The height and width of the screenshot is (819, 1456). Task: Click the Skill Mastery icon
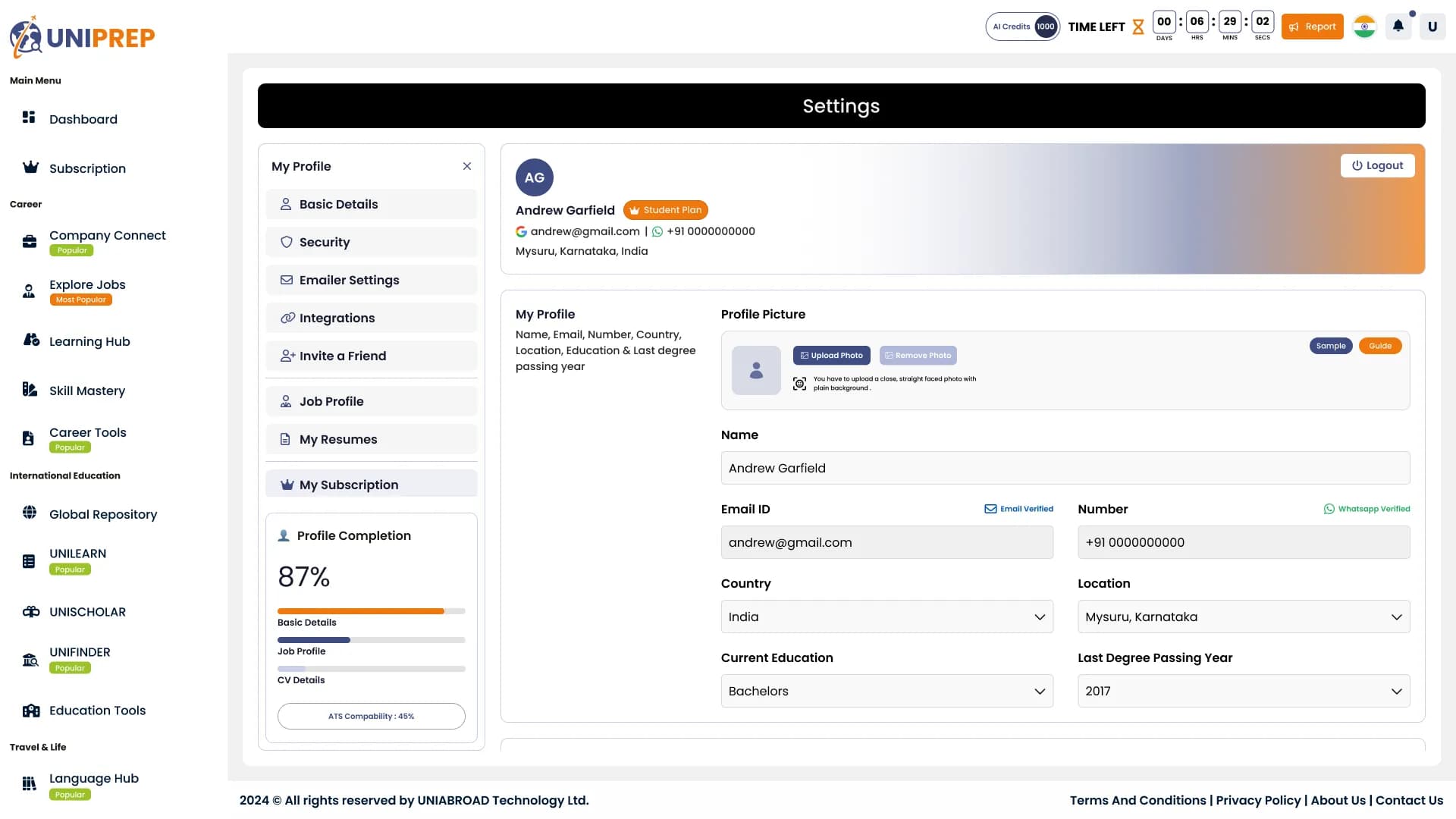click(30, 389)
